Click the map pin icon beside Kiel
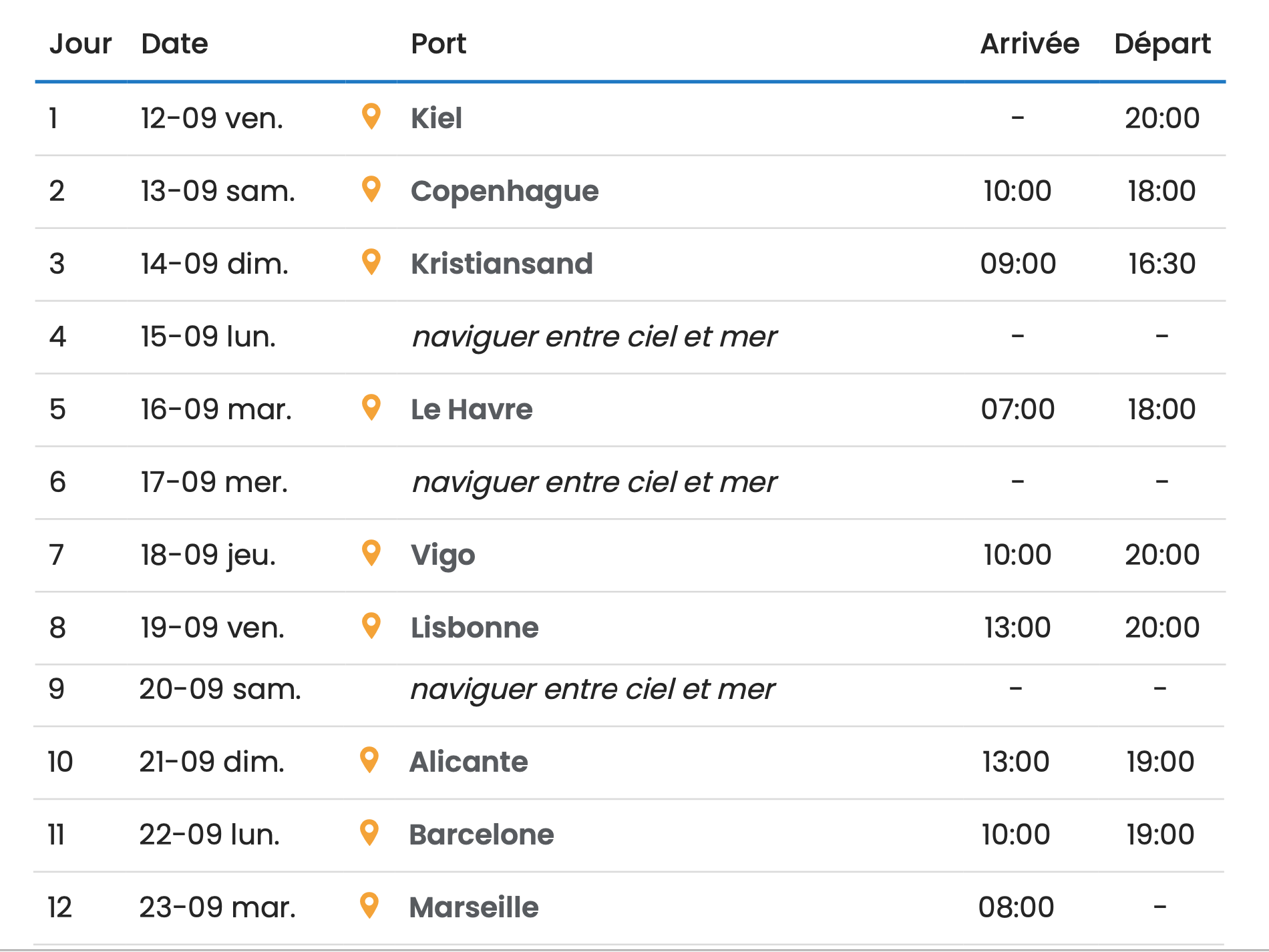 [x=371, y=116]
